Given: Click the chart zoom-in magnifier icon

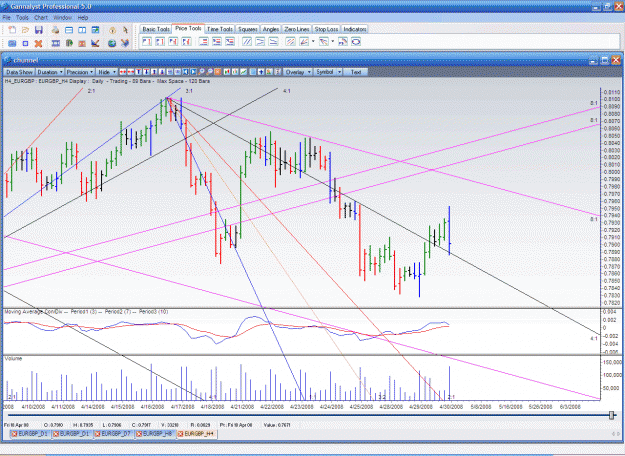Looking at the screenshot, I should [x=202, y=72].
